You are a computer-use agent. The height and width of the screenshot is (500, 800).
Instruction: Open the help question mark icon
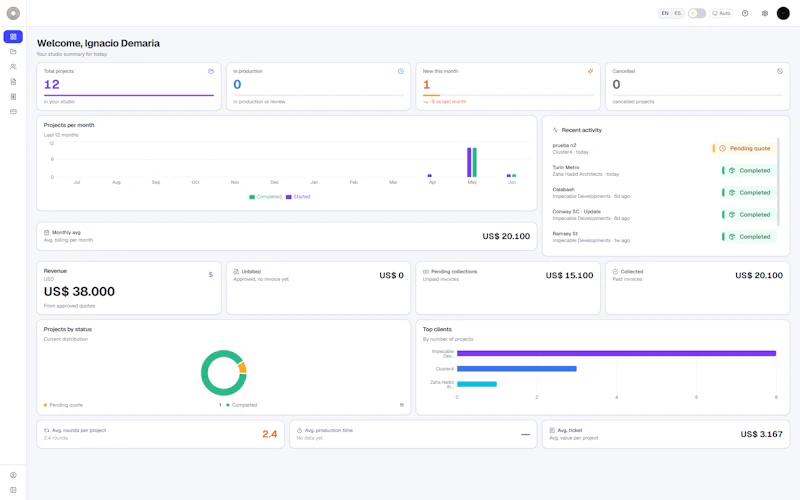click(745, 13)
